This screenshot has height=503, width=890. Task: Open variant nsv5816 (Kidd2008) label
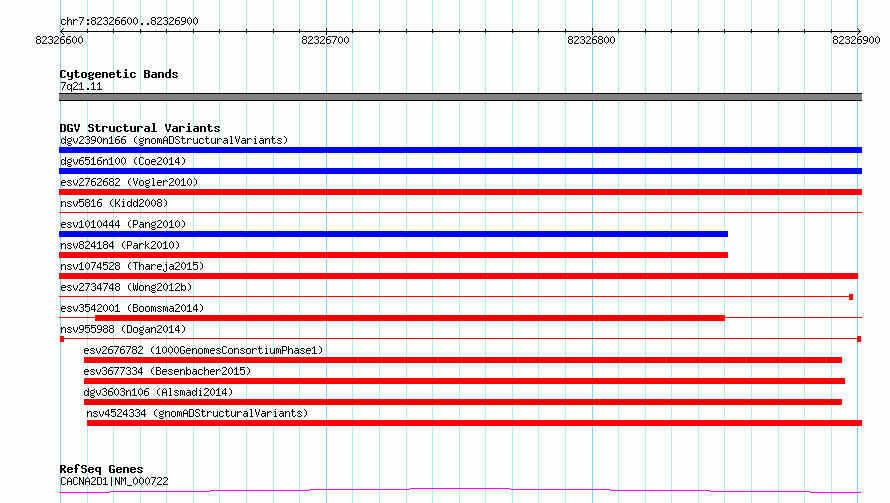[x=114, y=203]
